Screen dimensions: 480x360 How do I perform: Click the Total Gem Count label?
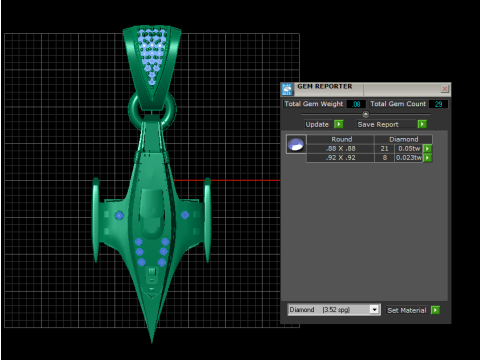(398, 104)
